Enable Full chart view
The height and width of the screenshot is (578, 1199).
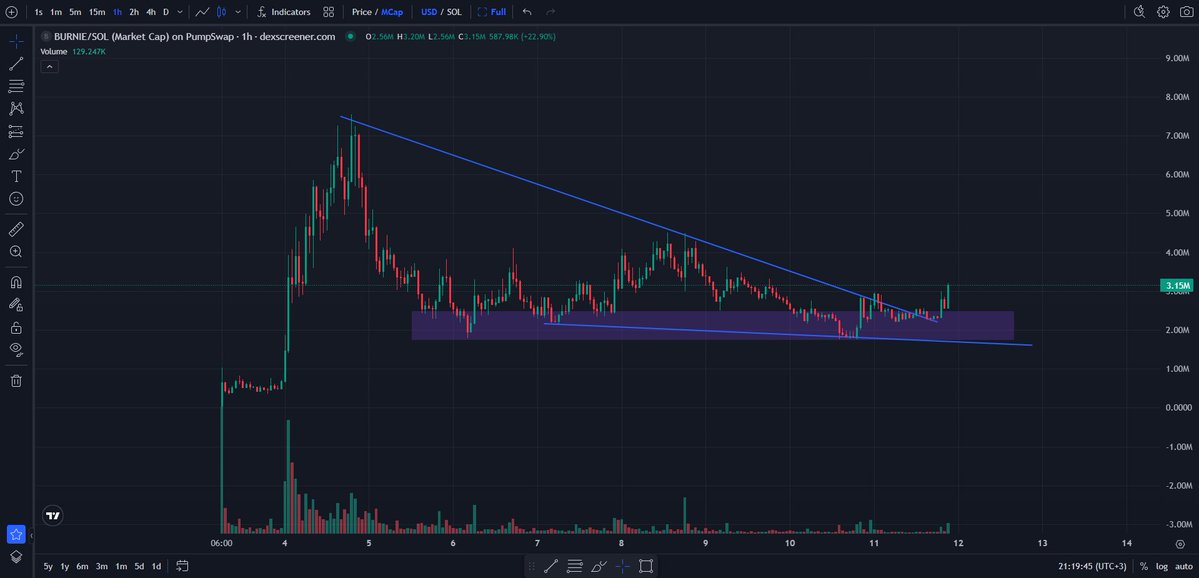[492, 11]
